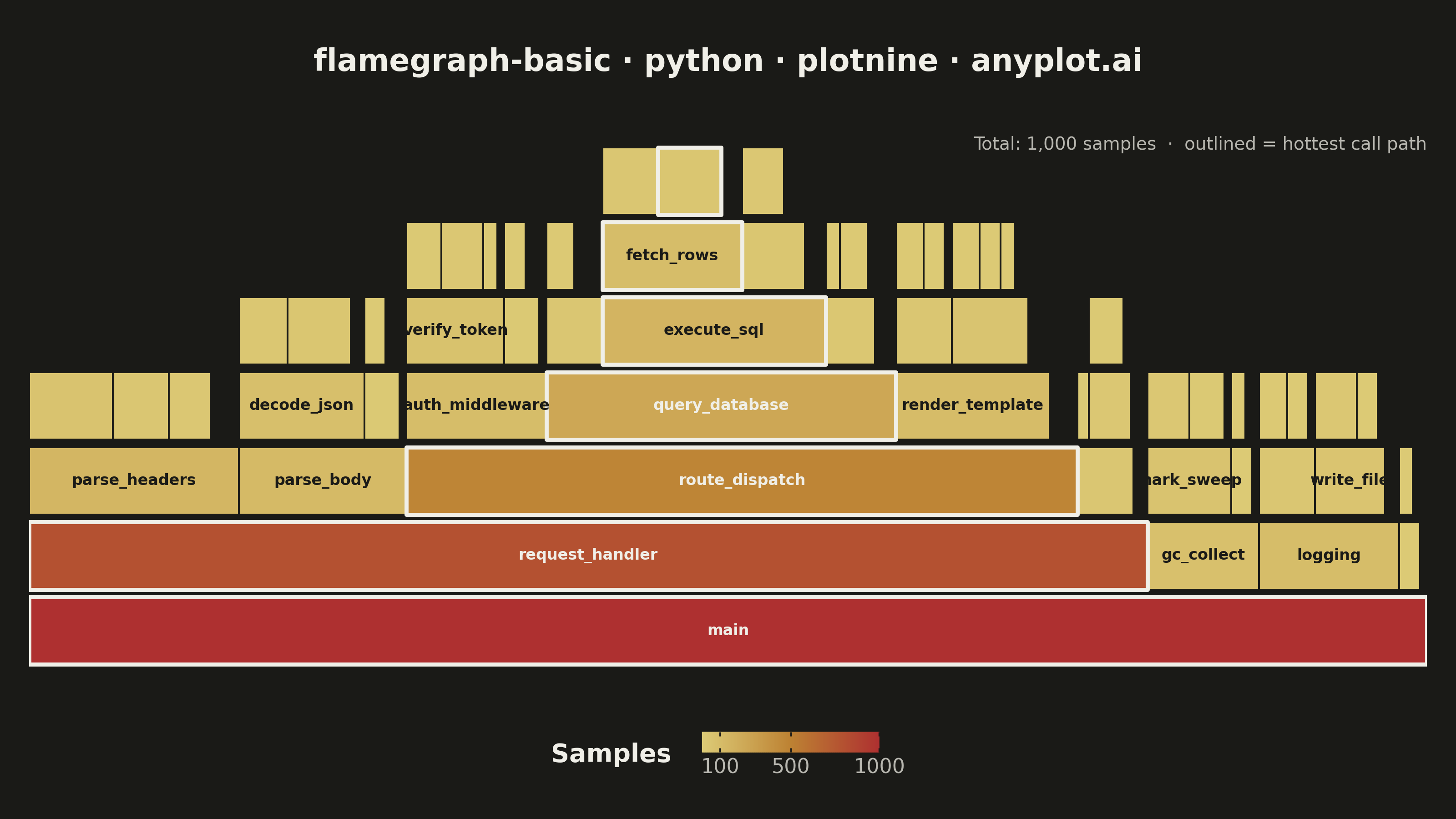Click the parse_headers bar
The image size is (1456, 819).
(x=134, y=480)
